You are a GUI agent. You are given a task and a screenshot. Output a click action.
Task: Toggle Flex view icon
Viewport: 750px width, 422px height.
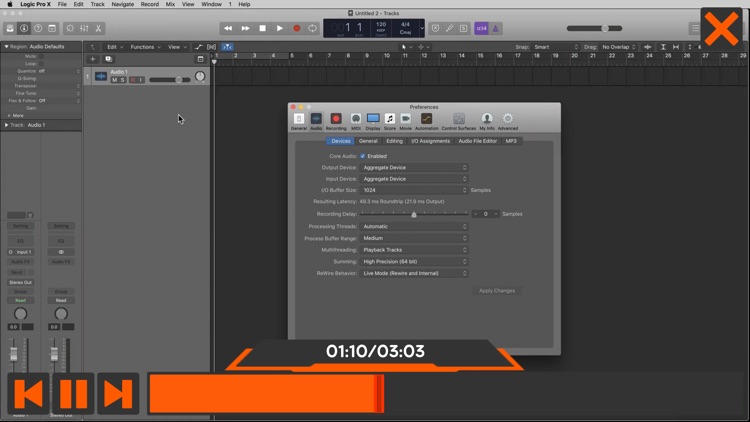211,47
